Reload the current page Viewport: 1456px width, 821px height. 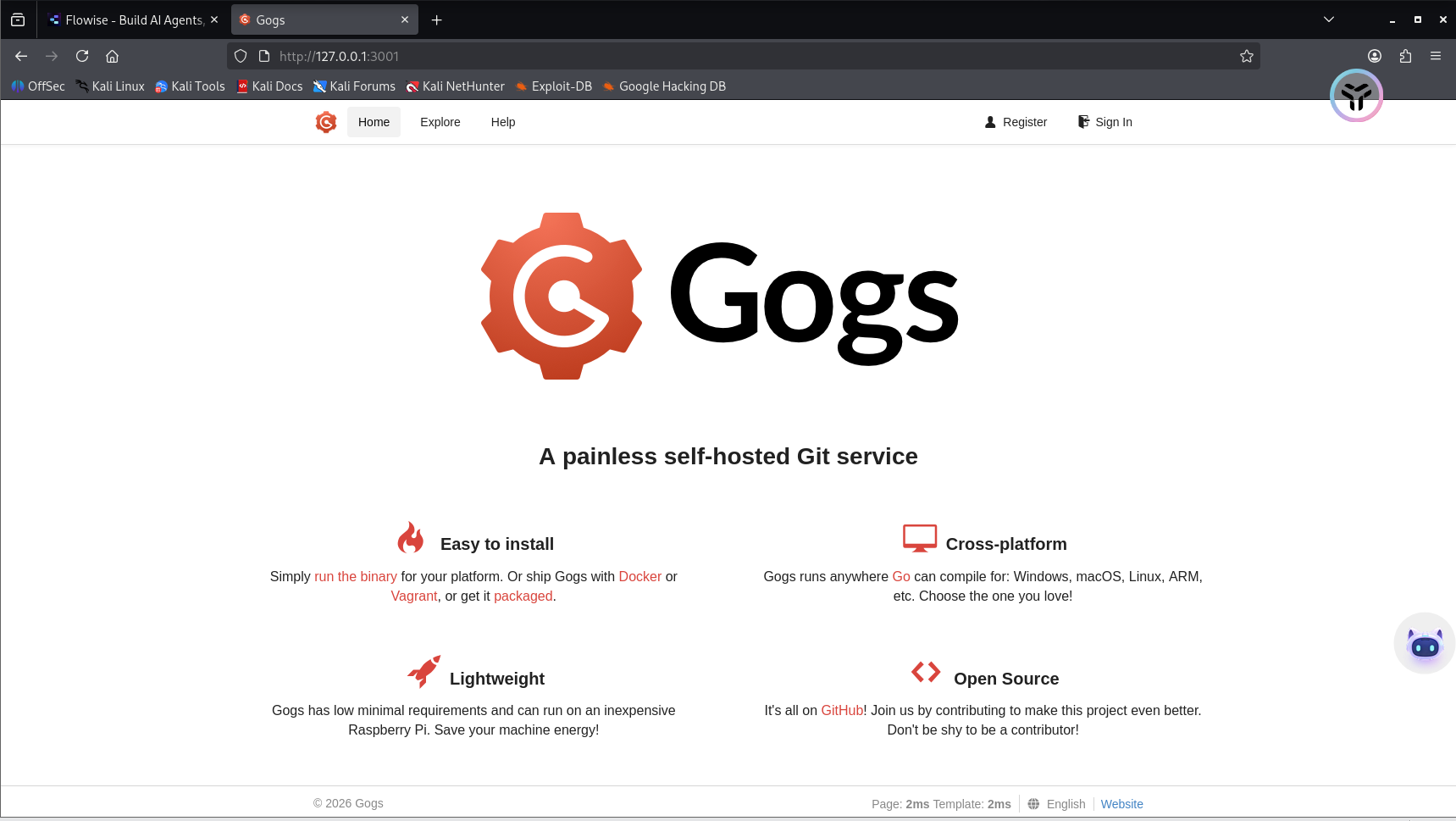point(82,56)
